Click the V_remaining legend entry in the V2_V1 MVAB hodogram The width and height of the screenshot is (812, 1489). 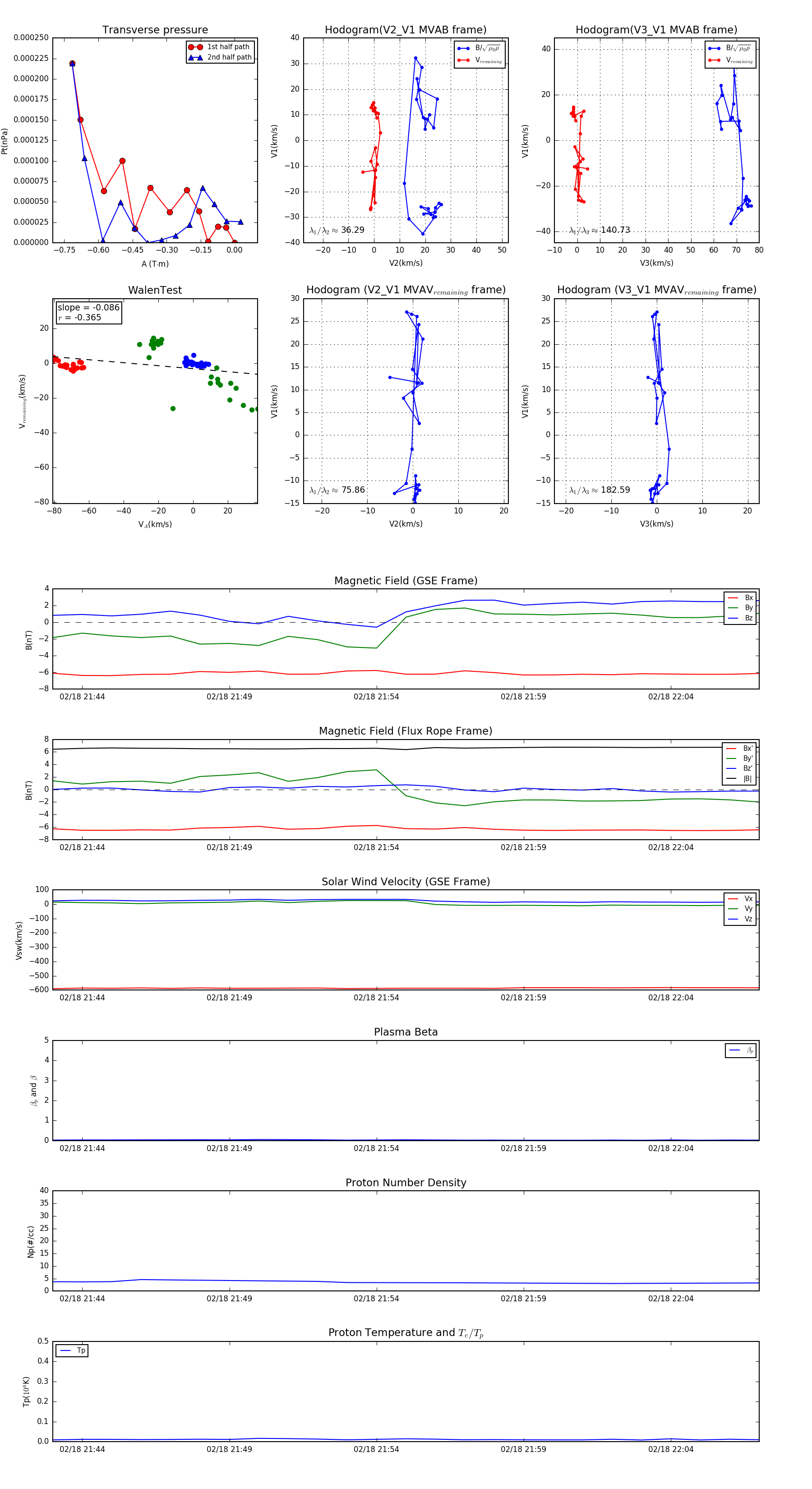tap(480, 60)
